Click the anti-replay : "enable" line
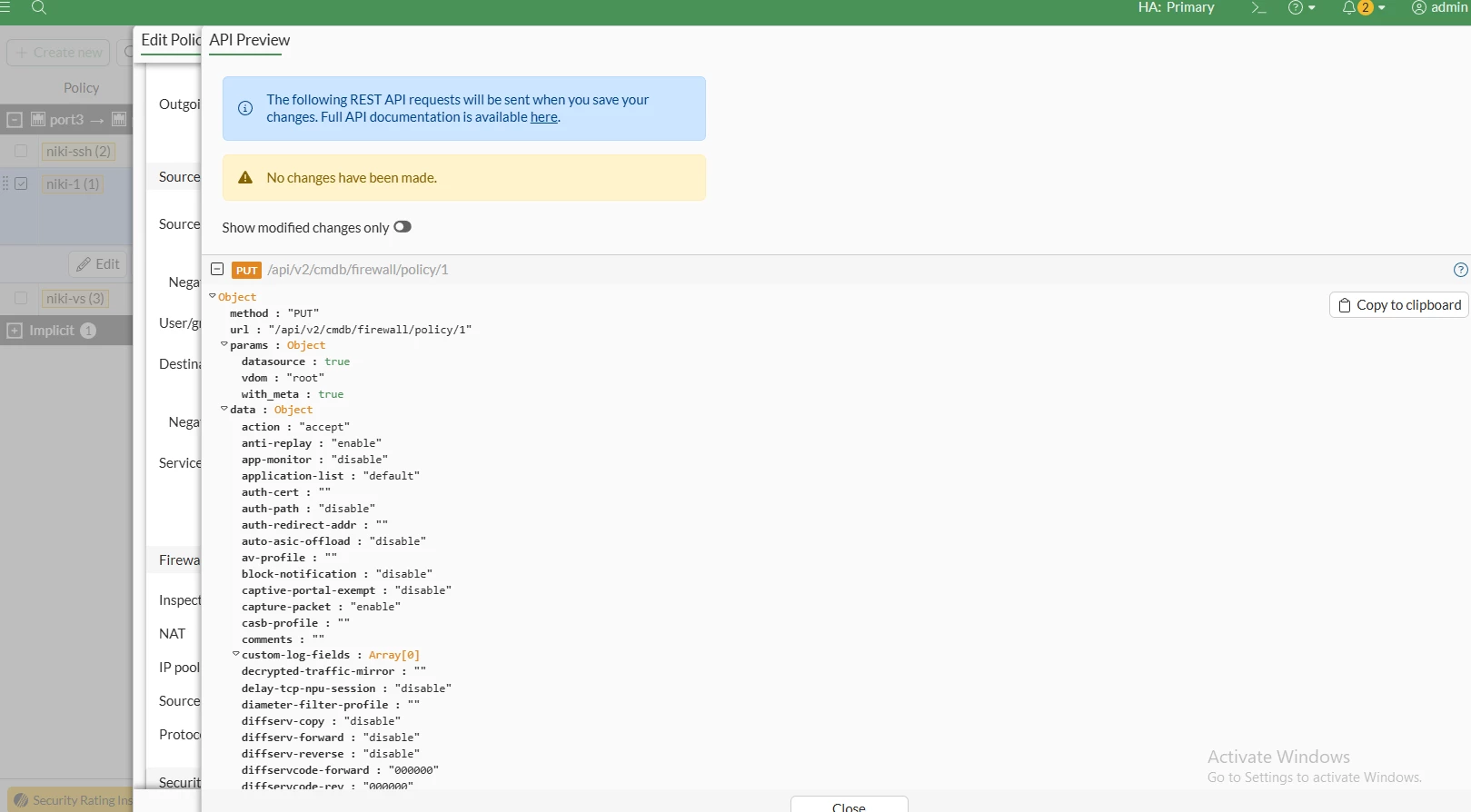 (x=312, y=443)
